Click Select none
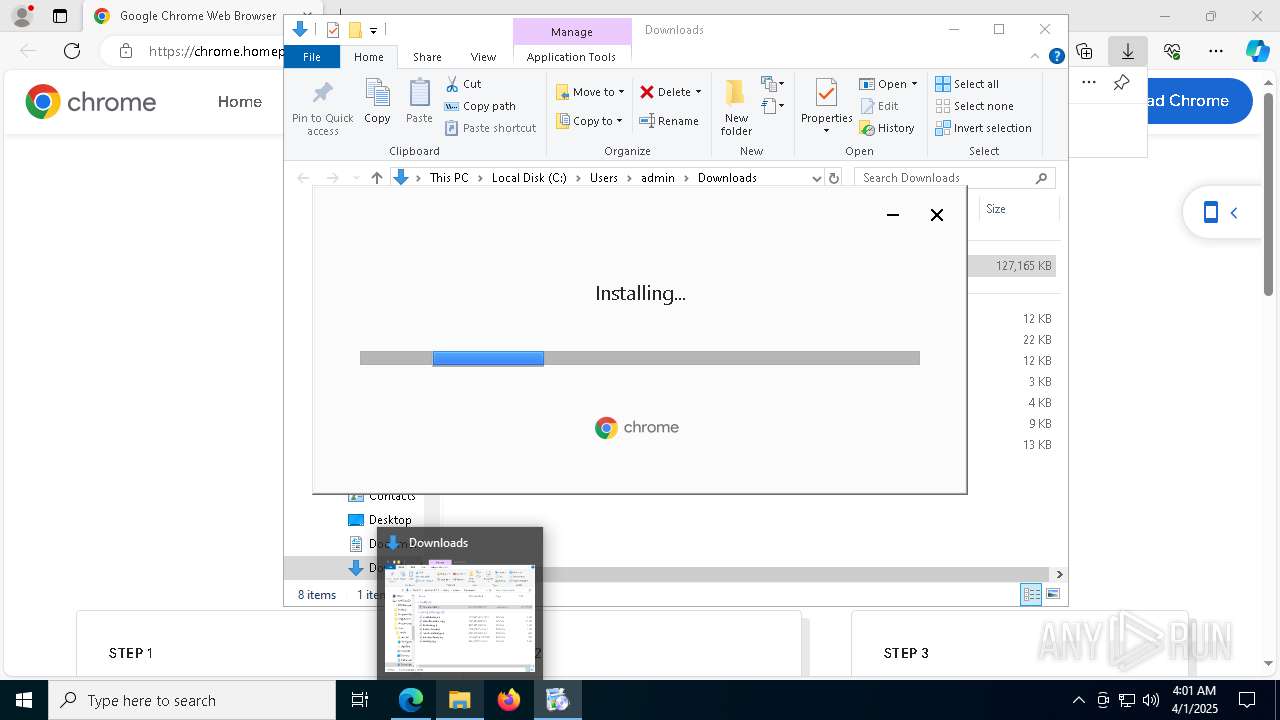Image resolution: width=1280 pixels, height=720 pixels. point(975,106)
